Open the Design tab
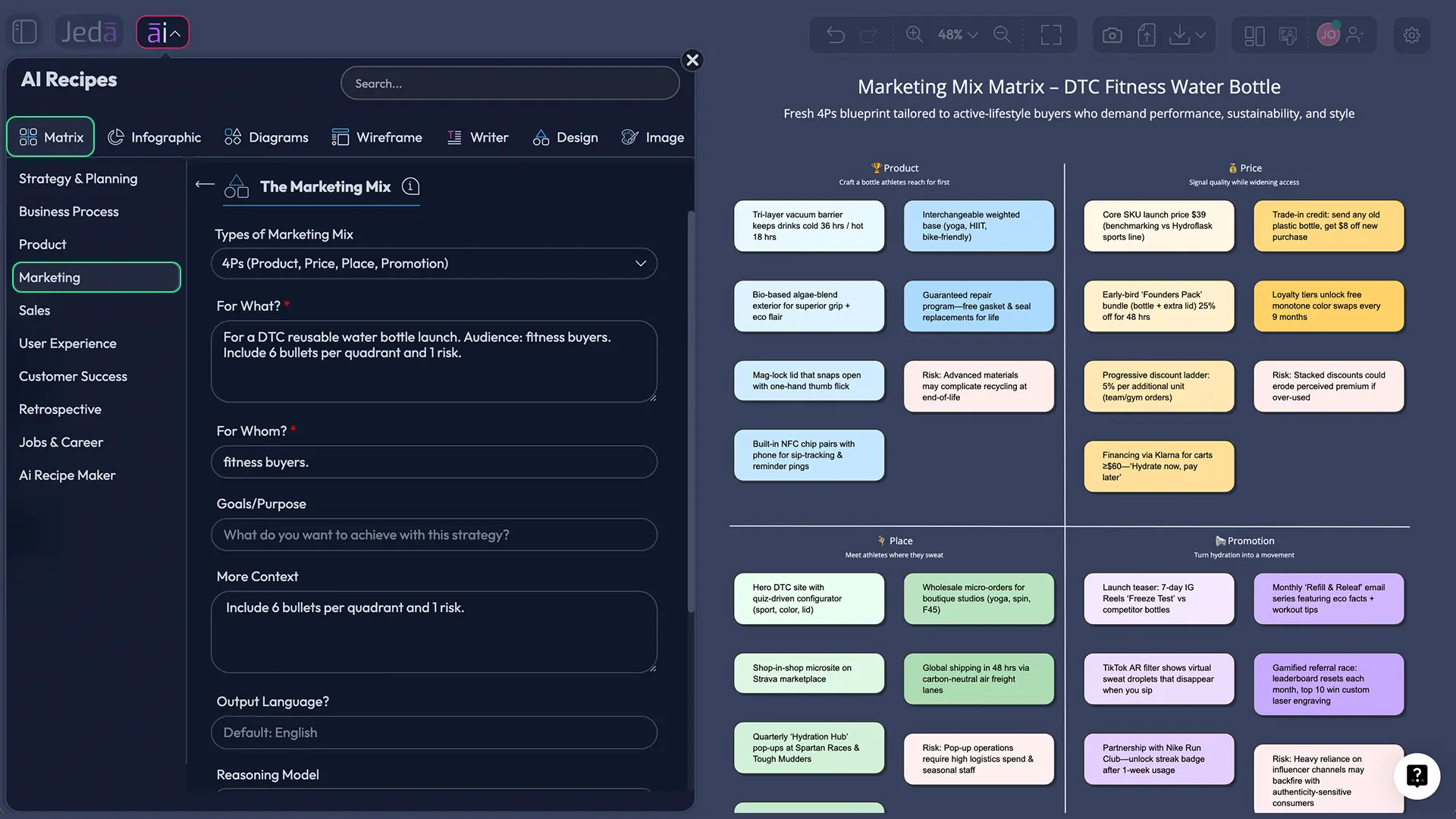 (x=566, y=137)
